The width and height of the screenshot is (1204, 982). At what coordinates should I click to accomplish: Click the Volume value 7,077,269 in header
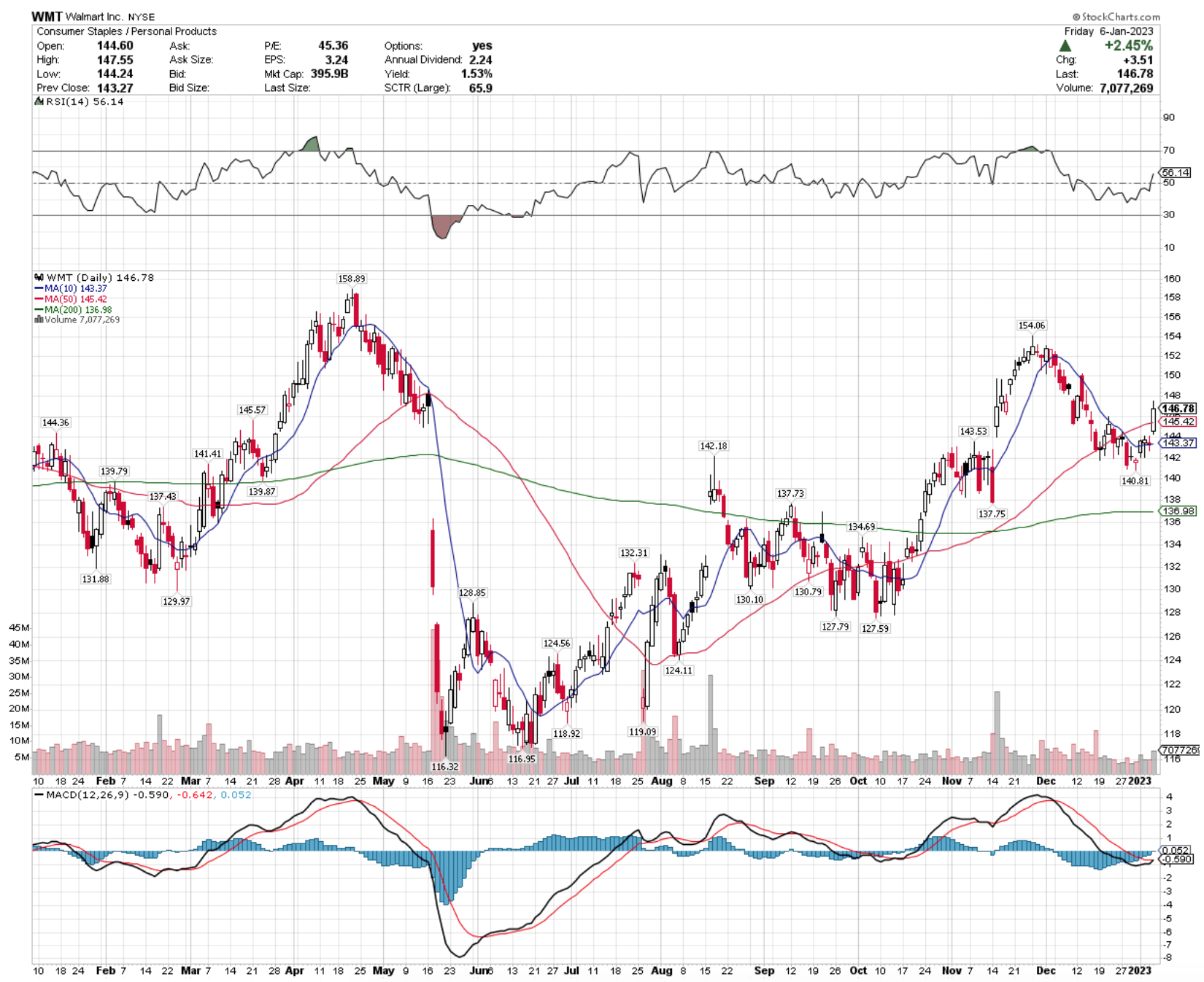tap(1127, 88)
